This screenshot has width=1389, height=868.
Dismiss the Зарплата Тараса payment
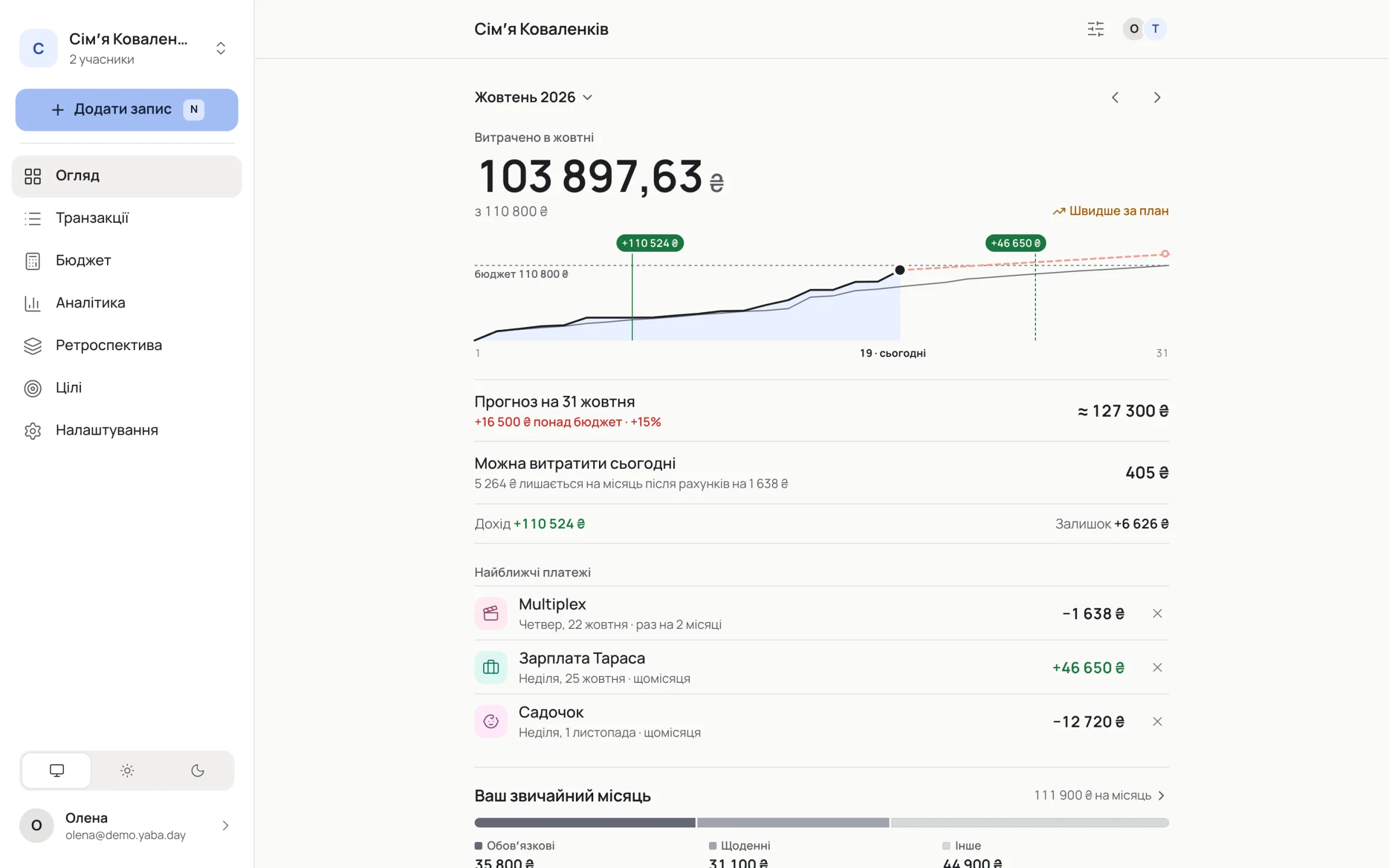point(1157,667)
